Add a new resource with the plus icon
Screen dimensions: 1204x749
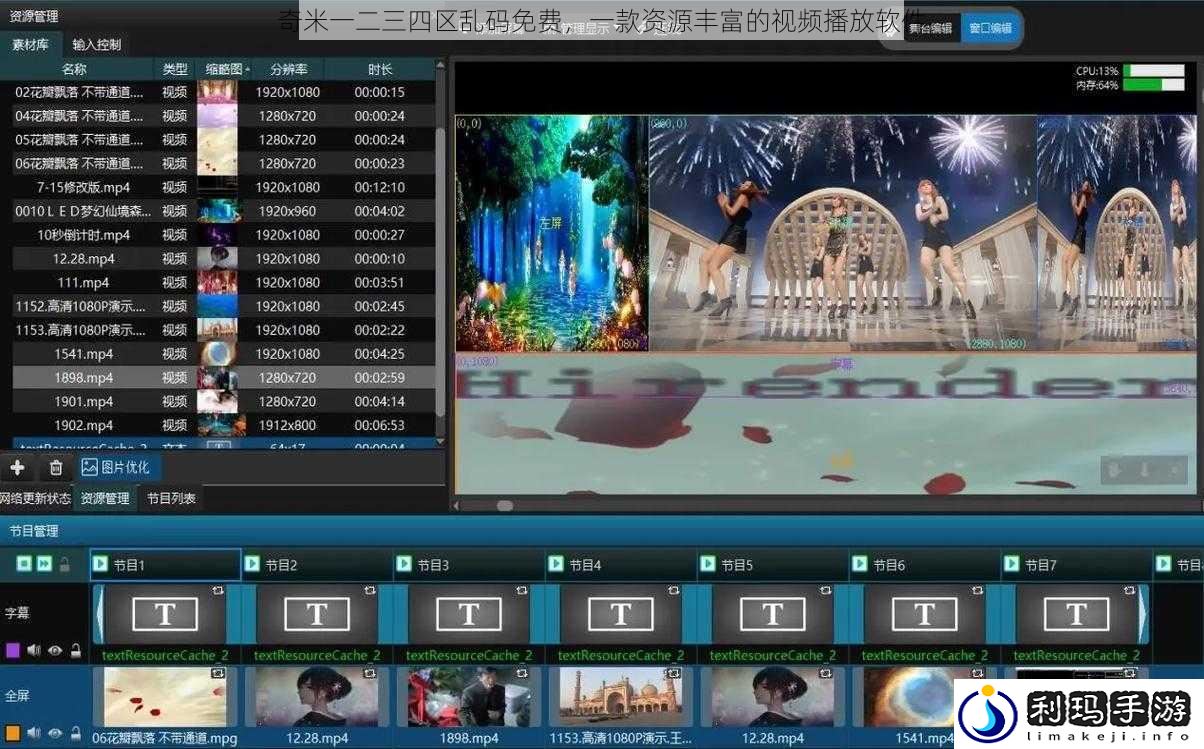point(17,467)
